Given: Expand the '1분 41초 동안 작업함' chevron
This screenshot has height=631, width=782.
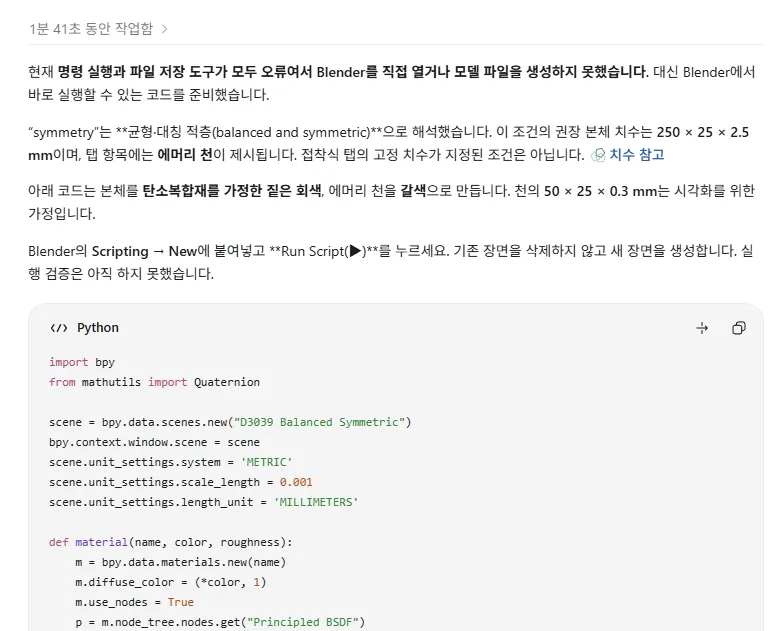Looking at the screenshot, I should [x=165, y=29].
